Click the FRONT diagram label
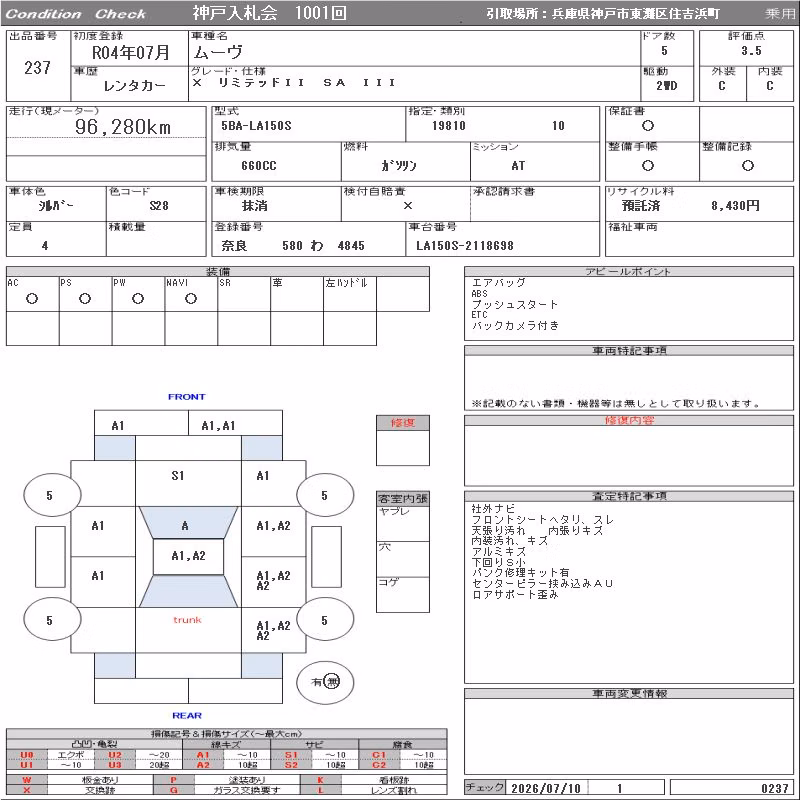This screenshot has width=800, height=800. coord(187,396)
